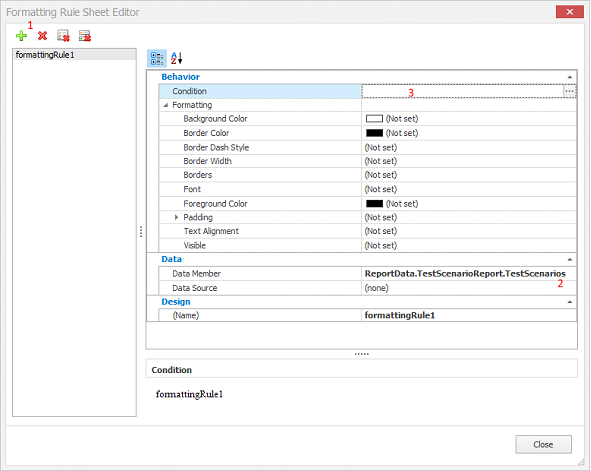Switch property grid to categorized view
The width and height of the screenshot is (591, 471).
pyautogui.click(x=157, y=58)
